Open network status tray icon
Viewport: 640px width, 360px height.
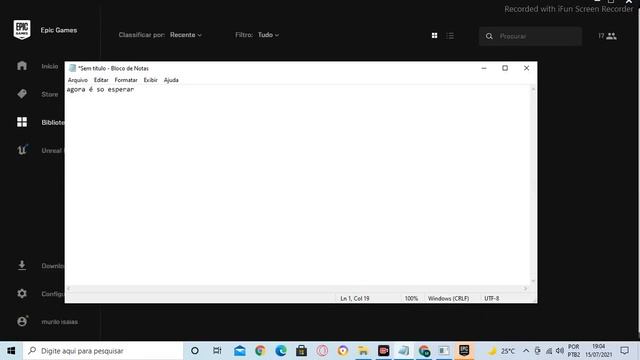coord(549,351)
